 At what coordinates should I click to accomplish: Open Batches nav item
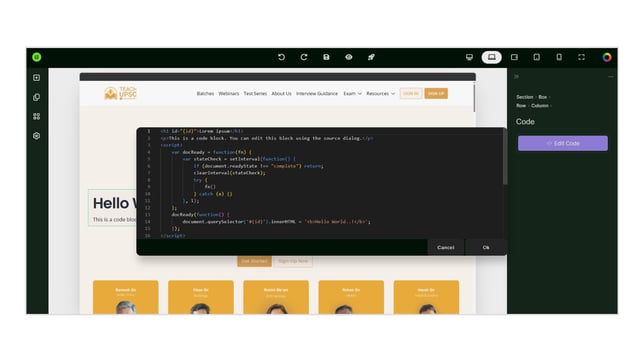pos(205,94)
